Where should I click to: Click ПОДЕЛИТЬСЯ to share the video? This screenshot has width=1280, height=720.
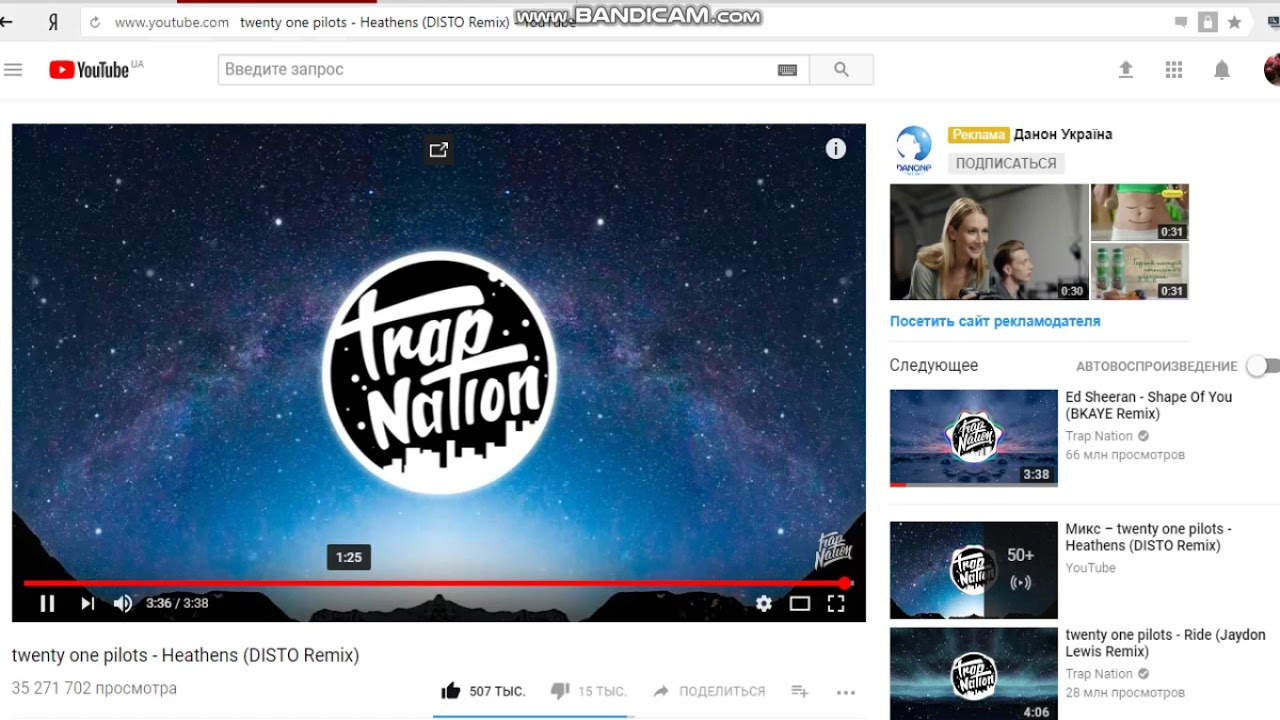click(x=709, y=691)
